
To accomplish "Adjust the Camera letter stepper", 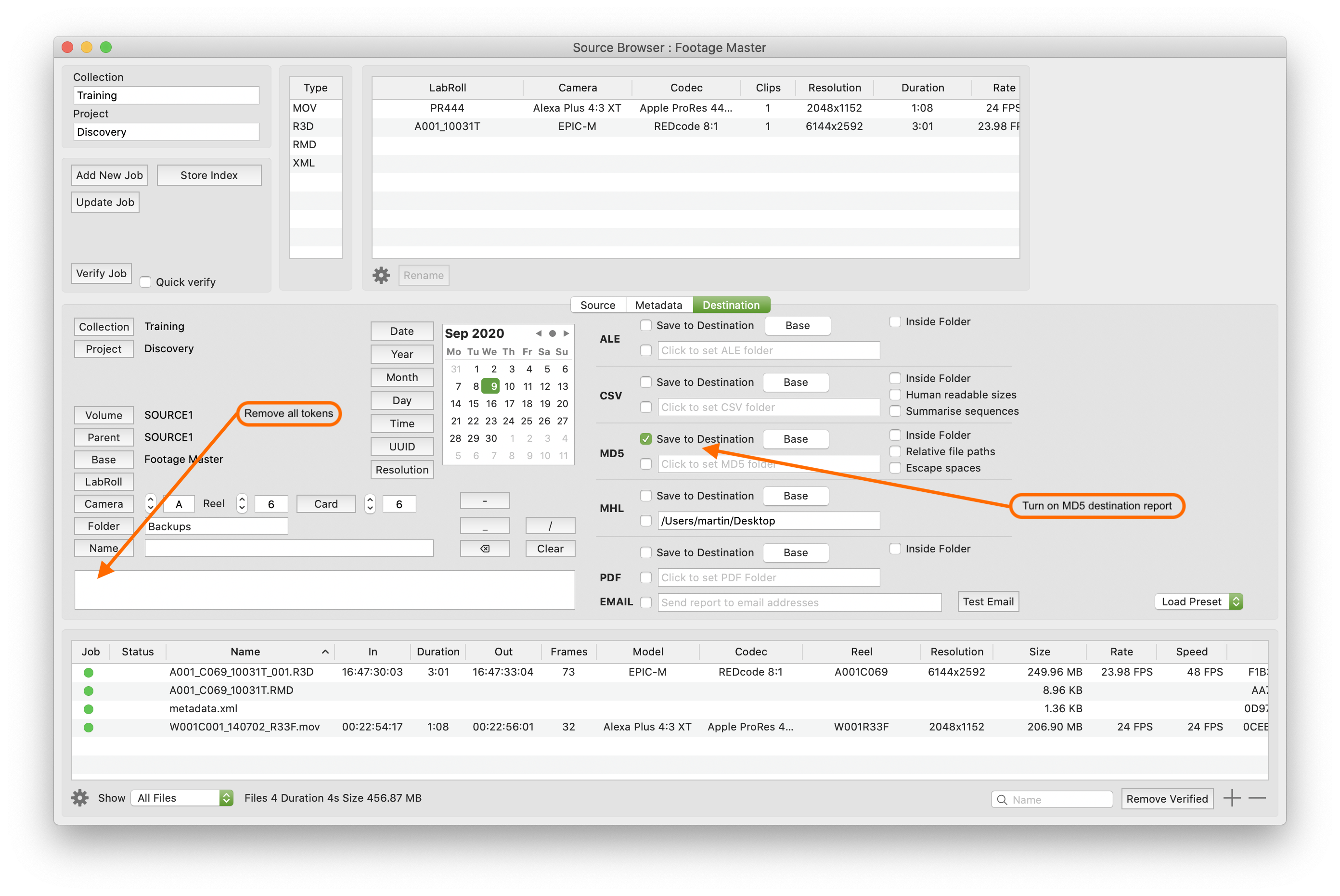I will coord(150,503).
